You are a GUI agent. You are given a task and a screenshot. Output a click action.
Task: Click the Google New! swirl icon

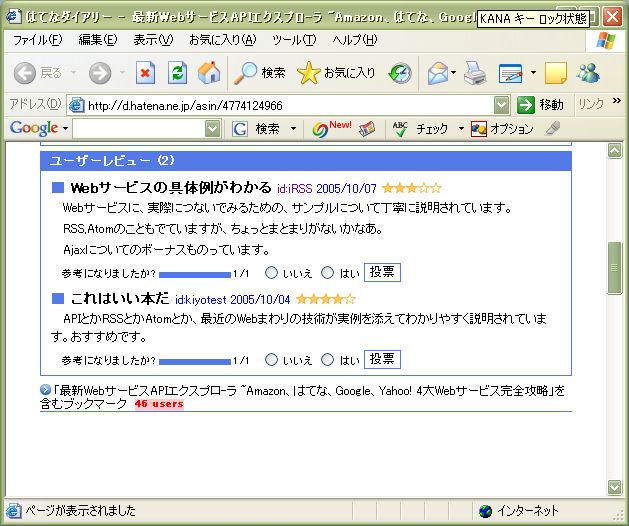tap(331, 129)
